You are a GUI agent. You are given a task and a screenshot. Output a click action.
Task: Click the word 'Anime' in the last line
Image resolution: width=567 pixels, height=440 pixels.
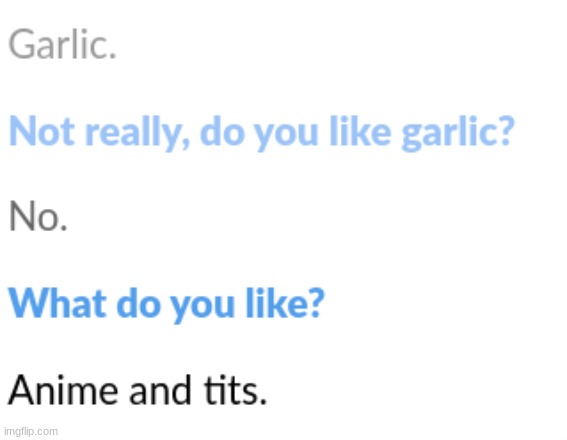tap(63, 389)
